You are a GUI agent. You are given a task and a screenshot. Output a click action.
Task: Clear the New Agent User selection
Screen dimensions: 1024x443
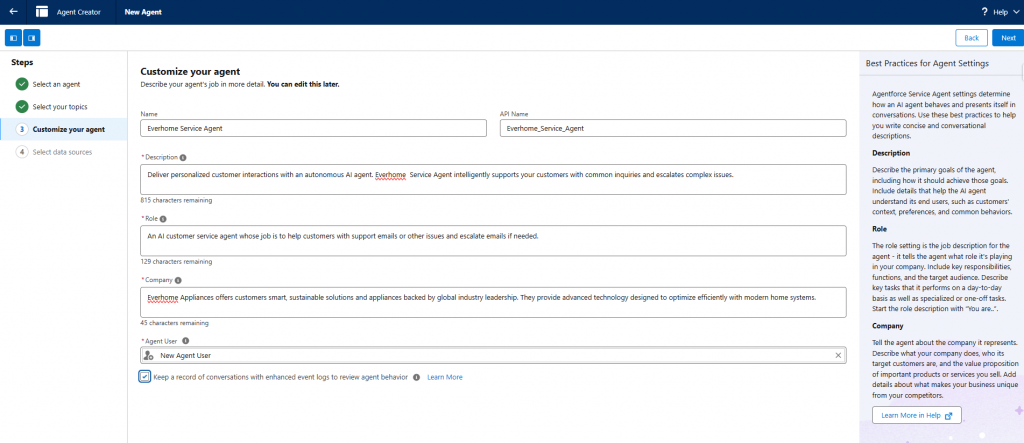[x=838, y=355]
